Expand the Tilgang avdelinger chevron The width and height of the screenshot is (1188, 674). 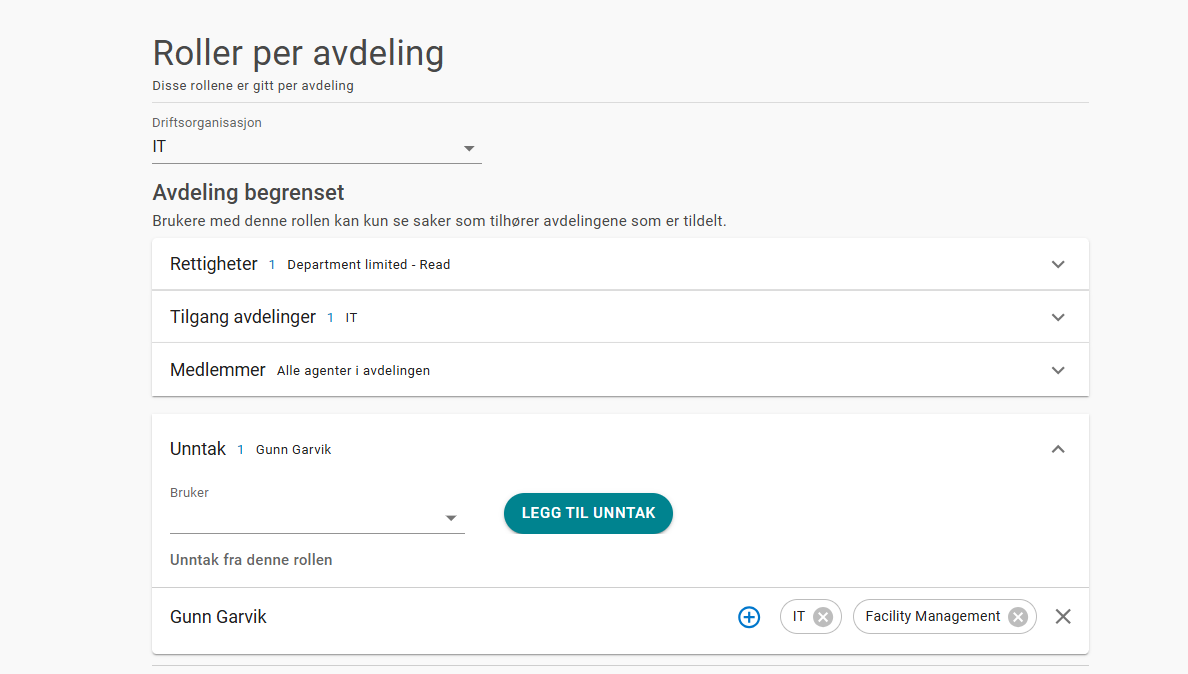pos(1058,317)
